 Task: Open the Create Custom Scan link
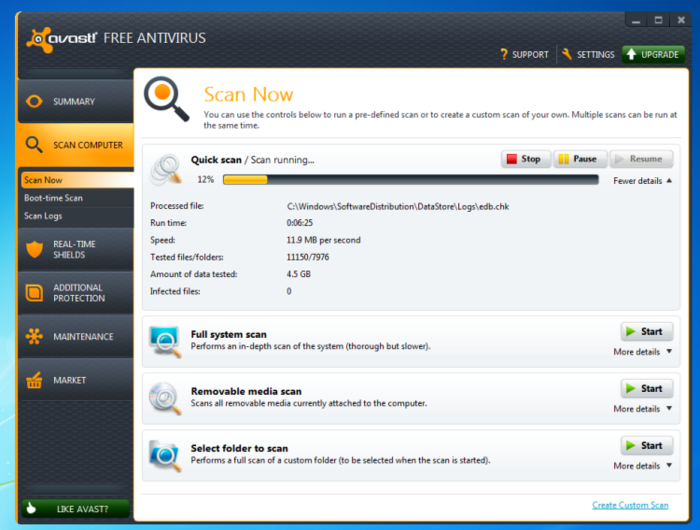pyautogui.click(x=630, y=505)
